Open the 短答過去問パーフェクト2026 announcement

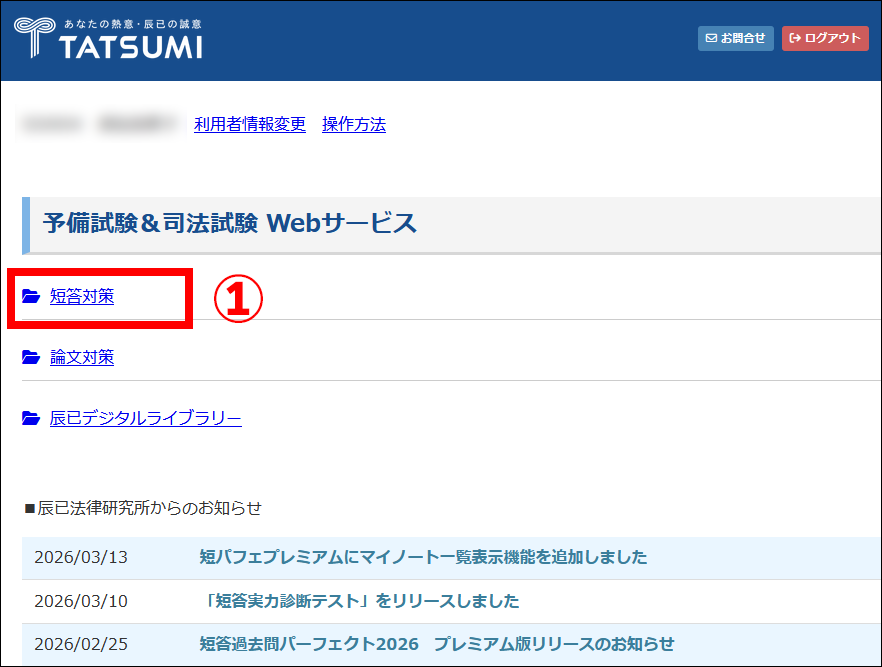pos(437,644)
